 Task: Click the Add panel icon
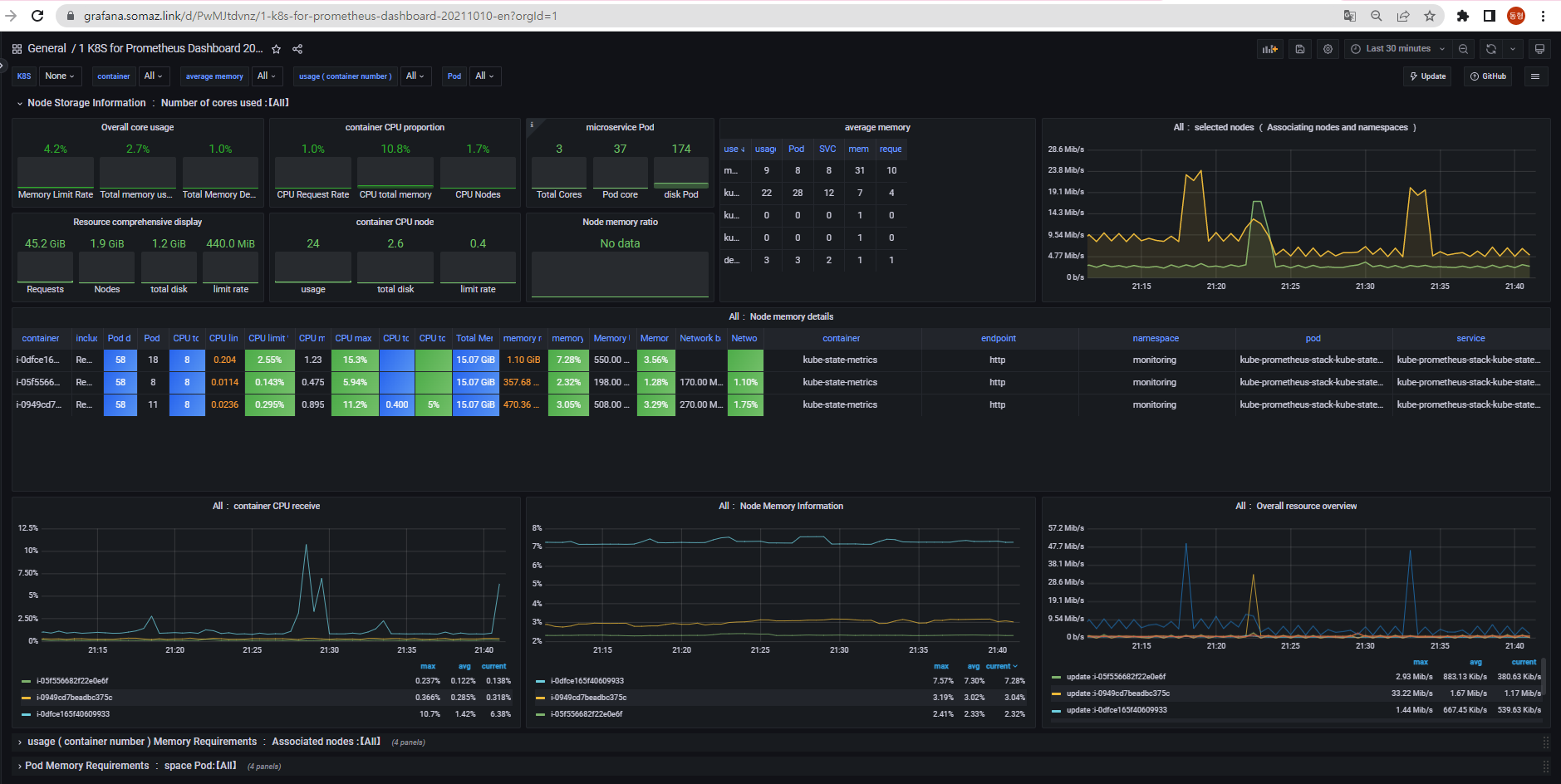(x=1270, y=49)
